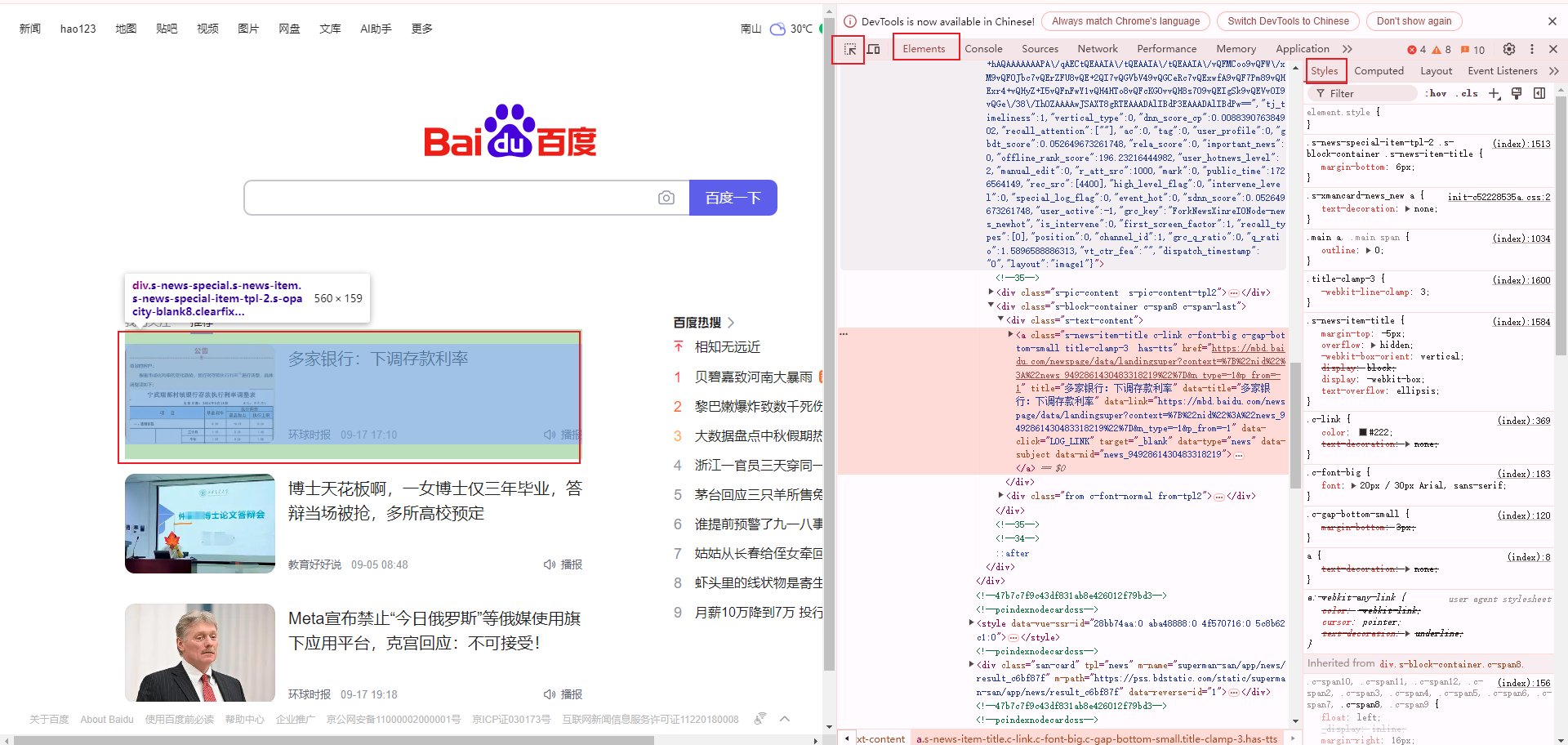1568x745 pixels.
Task: Open the Event Listeners tab
Action: pyautogui.click(x=1502, y=71)
